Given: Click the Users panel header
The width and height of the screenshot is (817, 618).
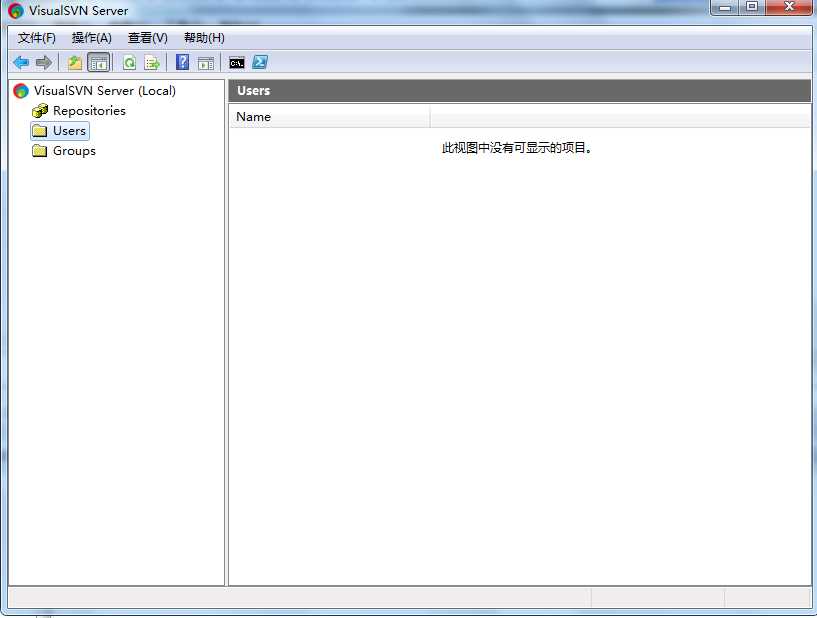Looking at the screenshot, I should tap(519, 91).
